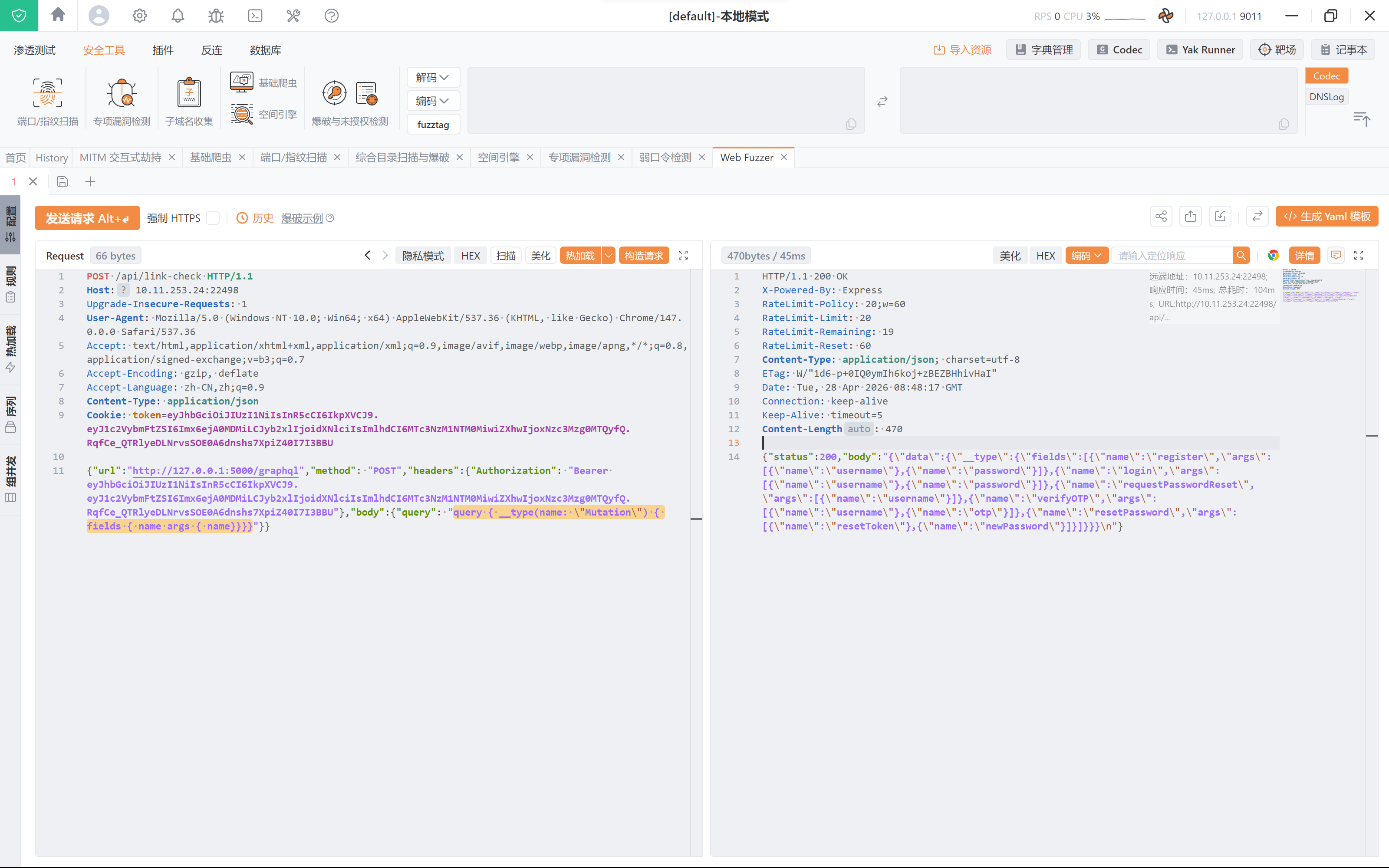Toggle 强制 HTTPS checkbox
The height and width of the screenshot is (868, 1389).
coord(213,218)
